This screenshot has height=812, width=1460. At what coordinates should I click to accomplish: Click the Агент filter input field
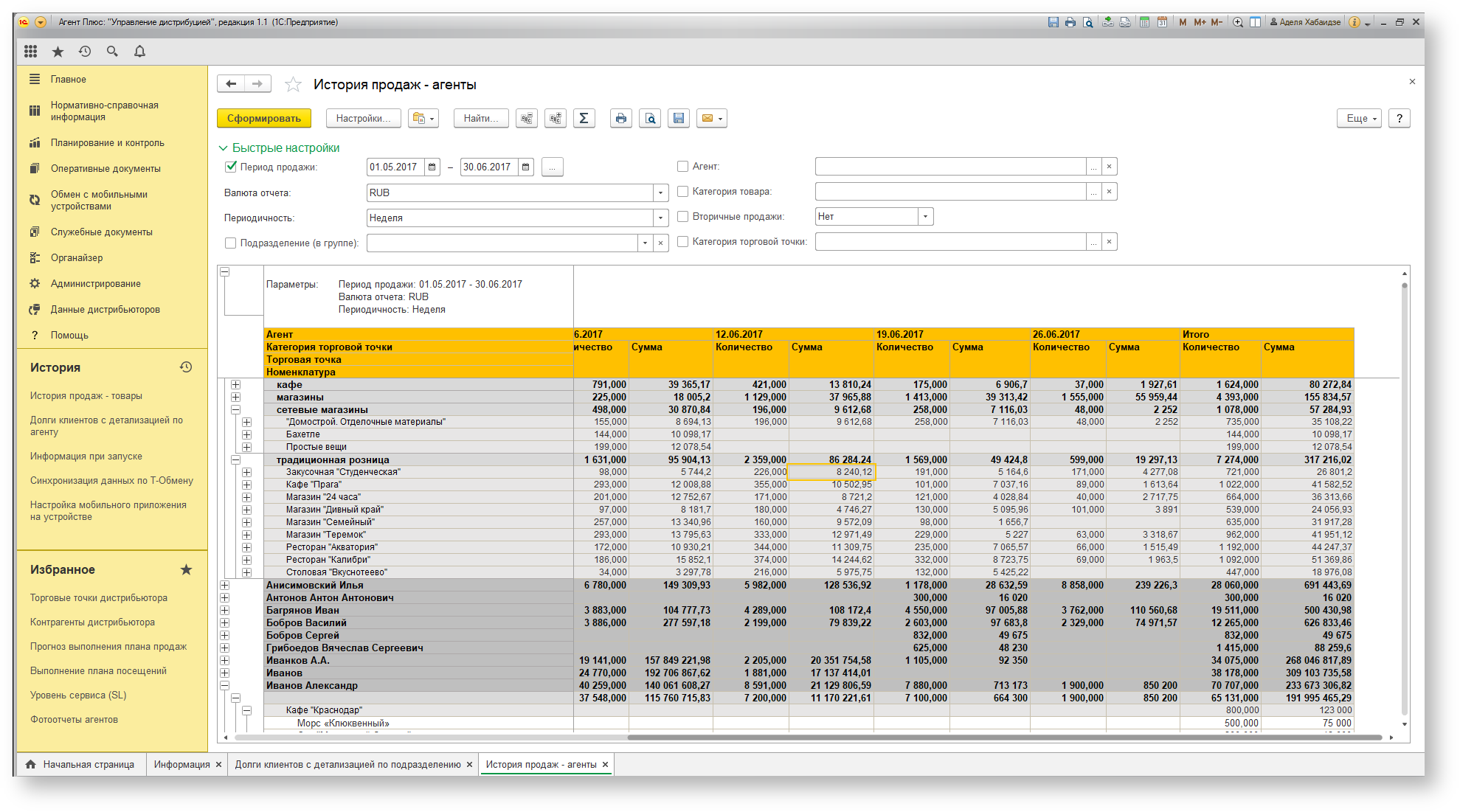pos(950,167)
